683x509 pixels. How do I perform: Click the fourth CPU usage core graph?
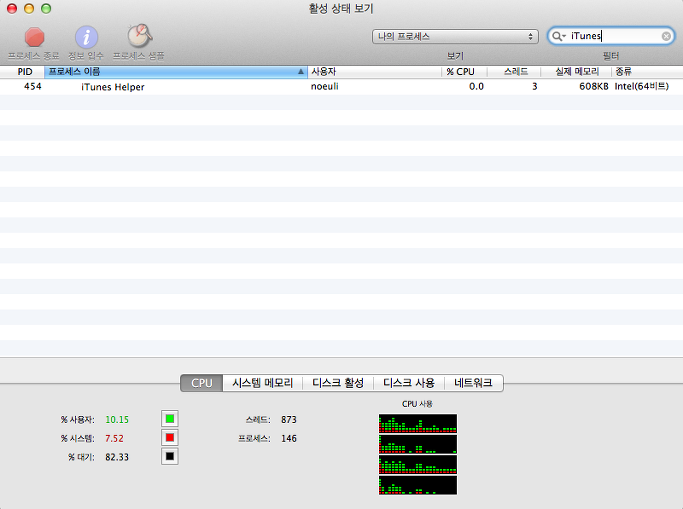pyautogui.click(x=418, y=485)
